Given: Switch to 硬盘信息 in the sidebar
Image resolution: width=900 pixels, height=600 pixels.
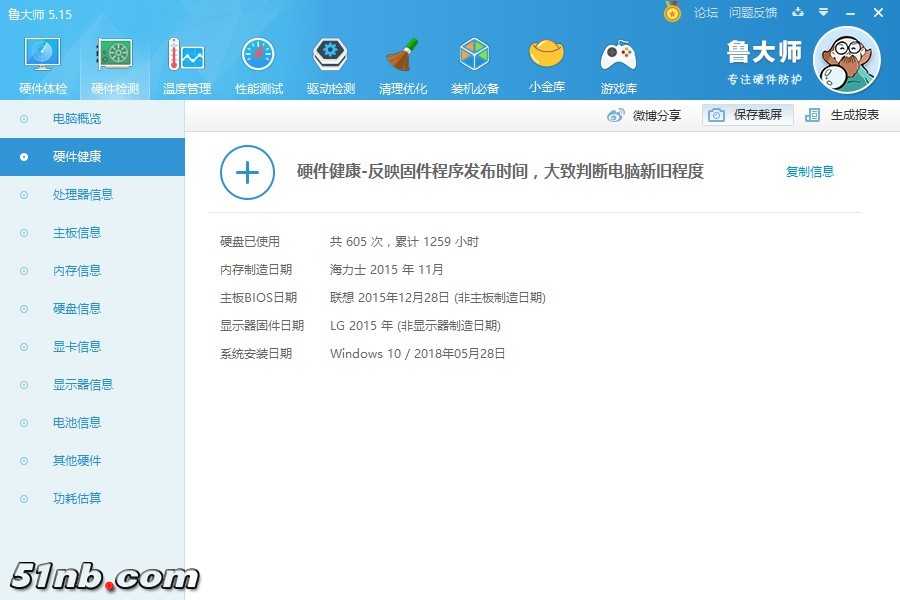Looking at the screenshot, I should point(76,309).
